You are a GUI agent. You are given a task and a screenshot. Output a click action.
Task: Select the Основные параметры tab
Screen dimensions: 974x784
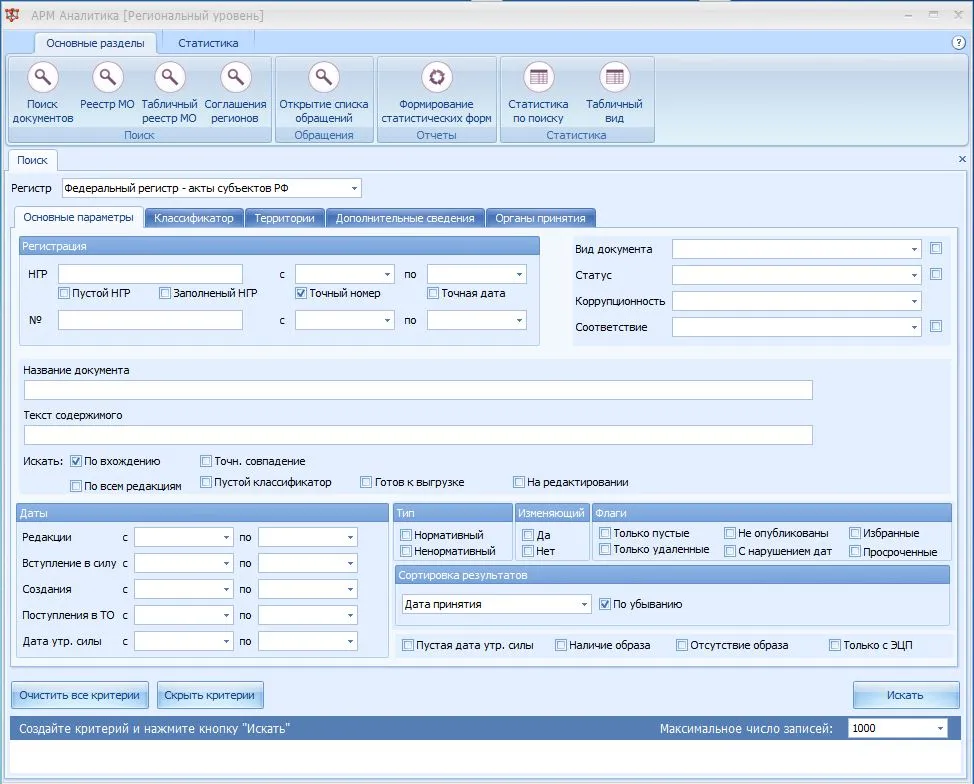coord(78,217)
